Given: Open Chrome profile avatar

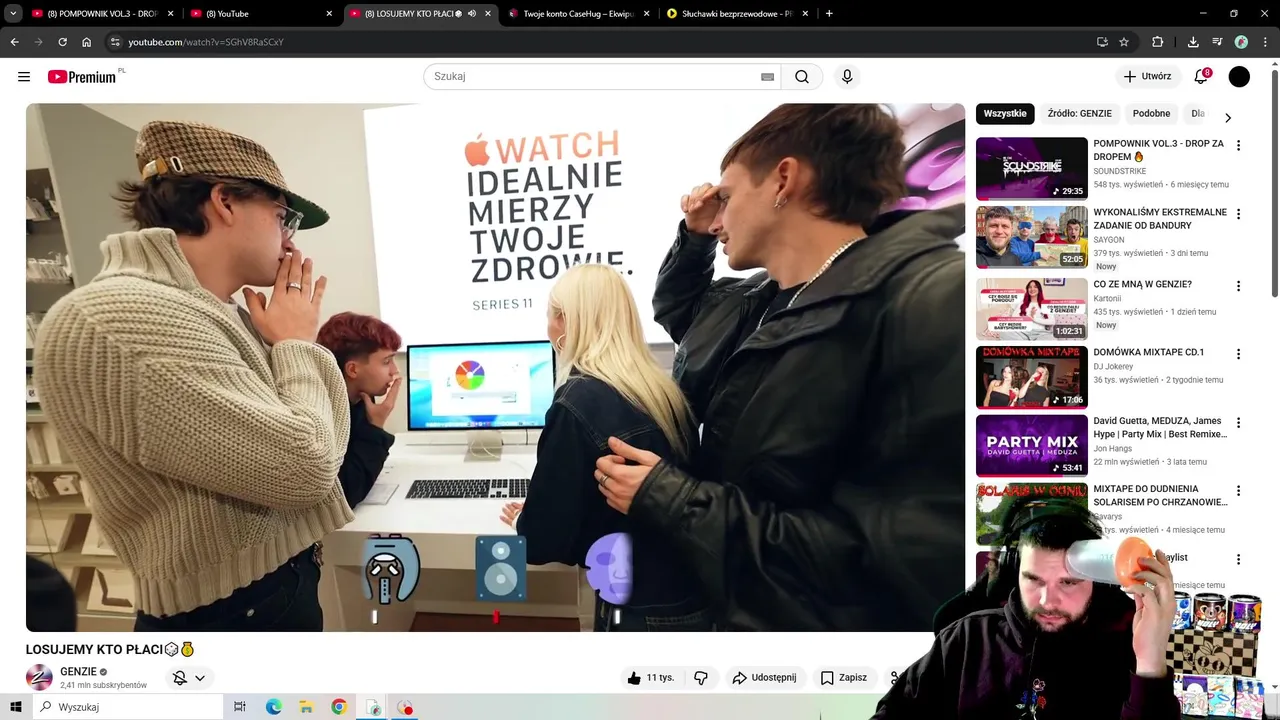Looking at the screenshot, I should (1241, 42).
